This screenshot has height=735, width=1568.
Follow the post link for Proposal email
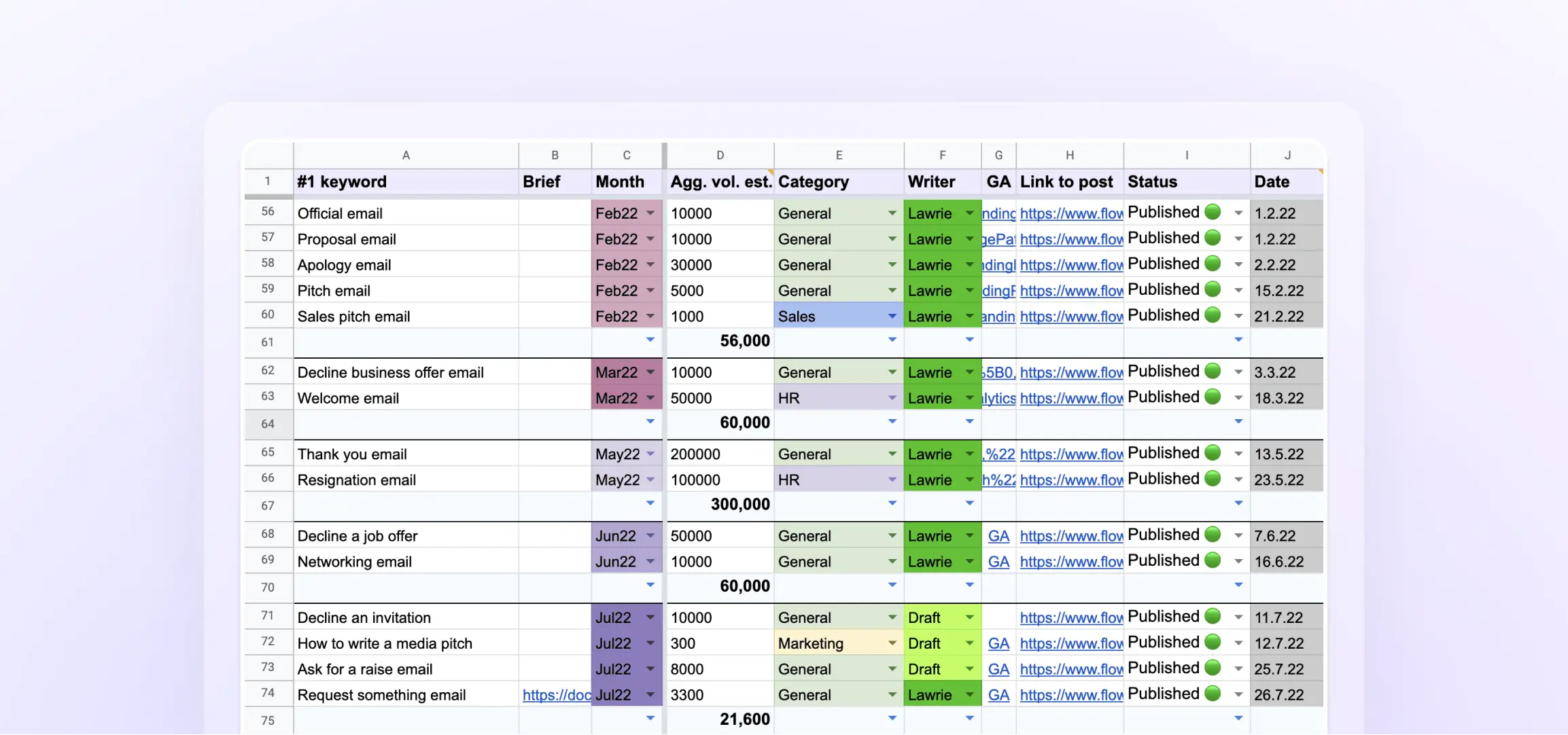1070,238
